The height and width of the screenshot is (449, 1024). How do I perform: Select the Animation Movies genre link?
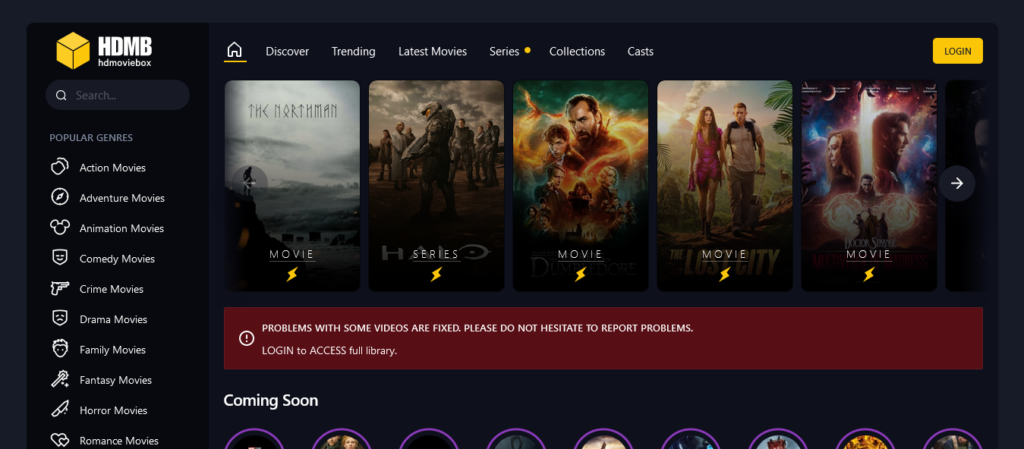(x=121, y=228)
